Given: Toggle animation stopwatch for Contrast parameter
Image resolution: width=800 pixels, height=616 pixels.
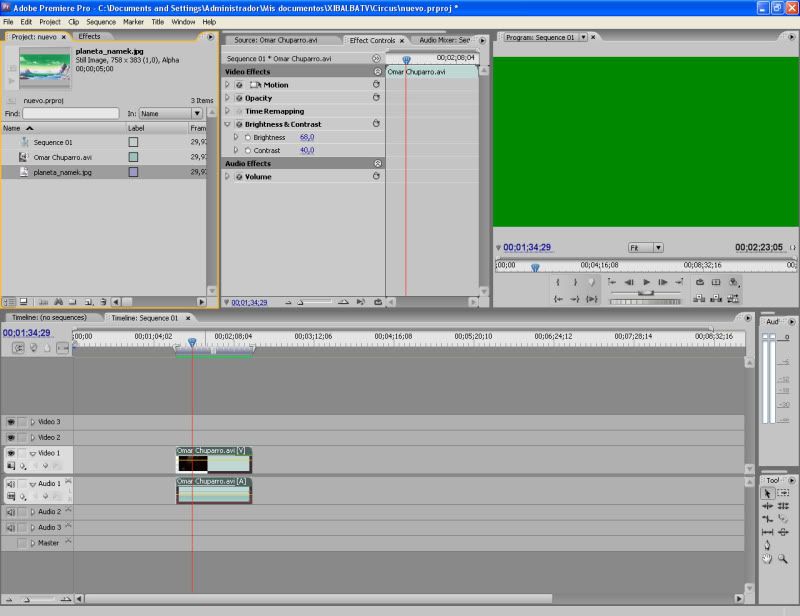Looking at the screenshot, I should coord(248,151).
